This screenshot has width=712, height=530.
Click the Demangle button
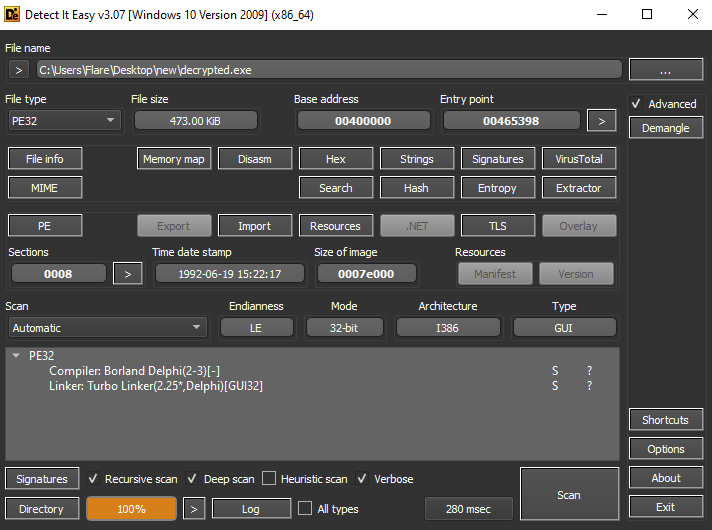coord(666,128)
